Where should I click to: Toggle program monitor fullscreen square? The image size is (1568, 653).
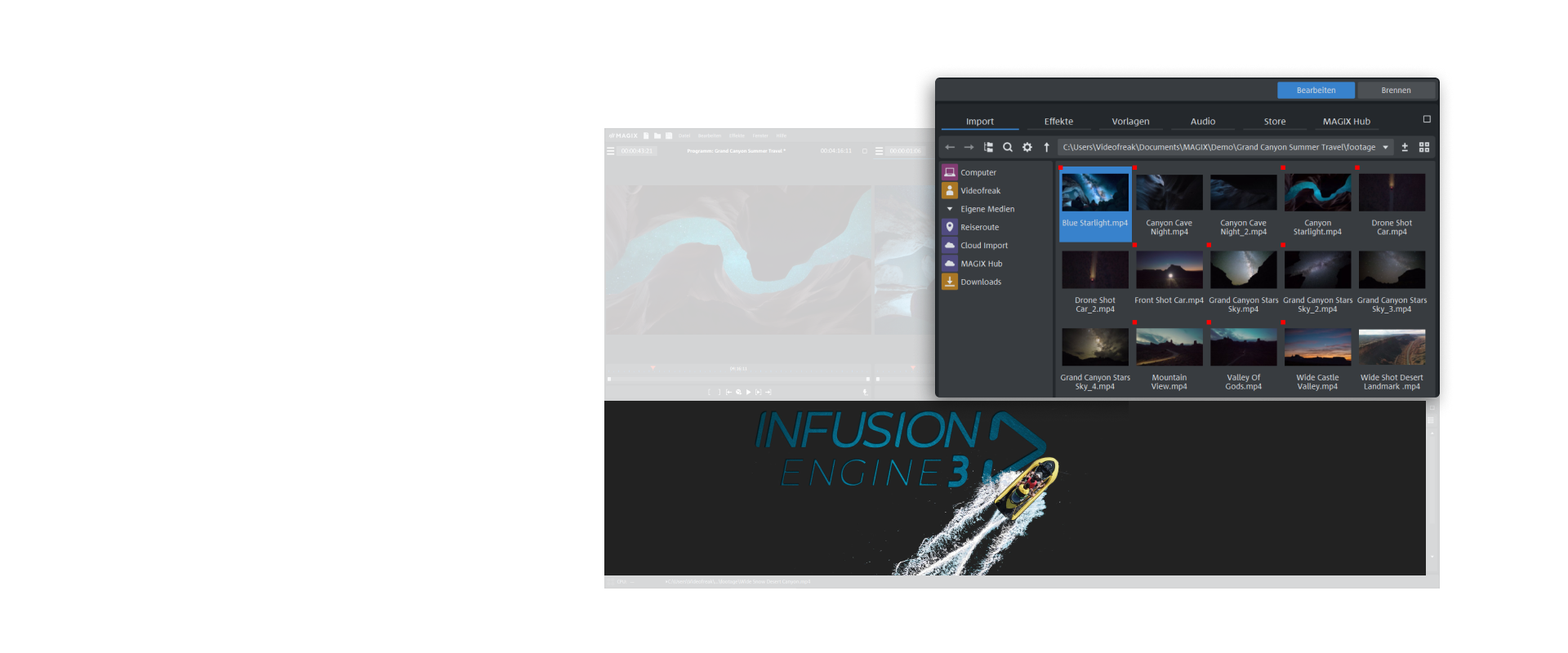tap(865, 151)
